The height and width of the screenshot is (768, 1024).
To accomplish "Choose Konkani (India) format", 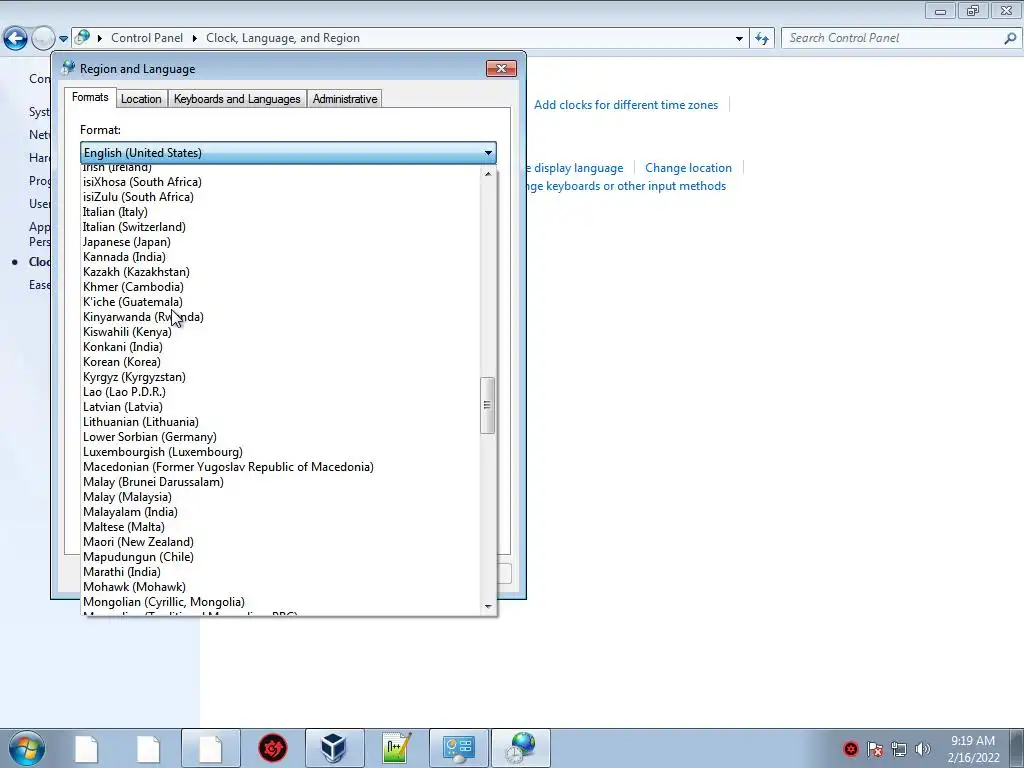I will coord(281,347).
